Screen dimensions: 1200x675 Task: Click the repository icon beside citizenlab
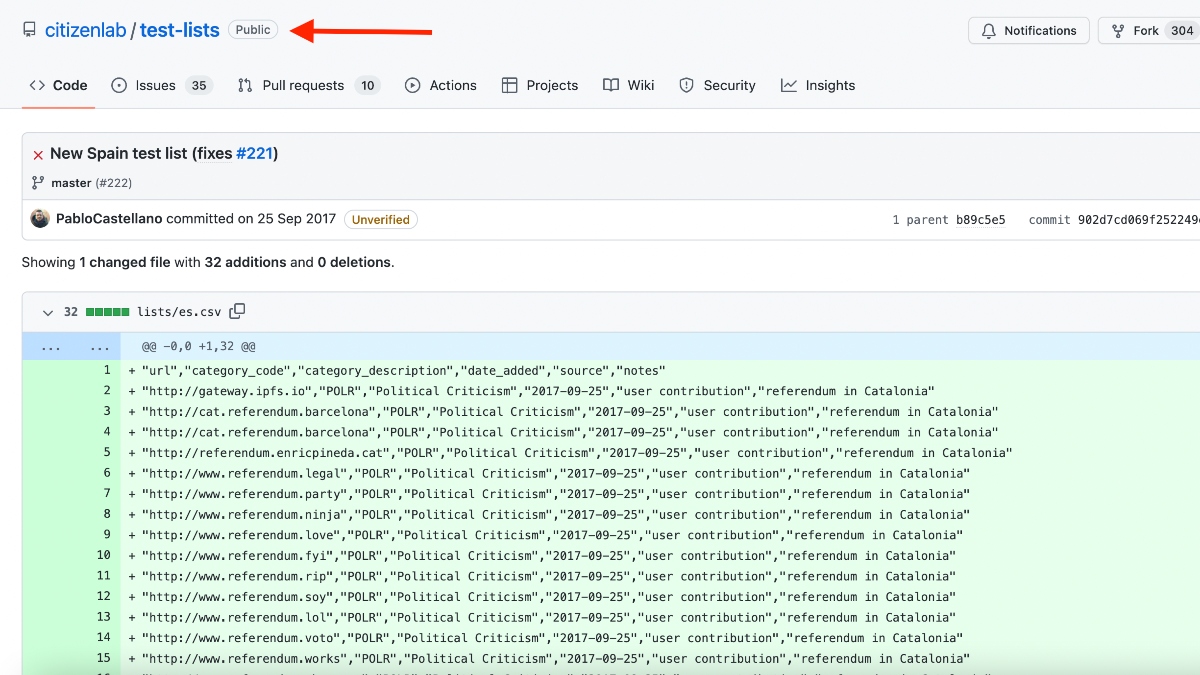pyautogui.click(x=29, y=30)
